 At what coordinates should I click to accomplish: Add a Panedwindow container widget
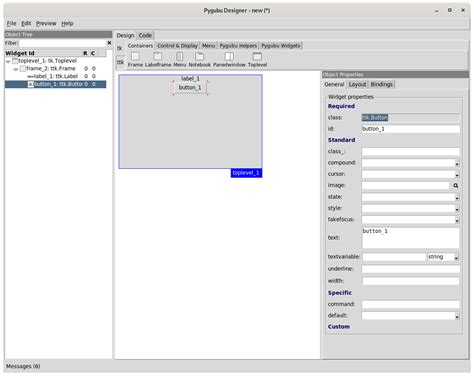click(229, 60)
